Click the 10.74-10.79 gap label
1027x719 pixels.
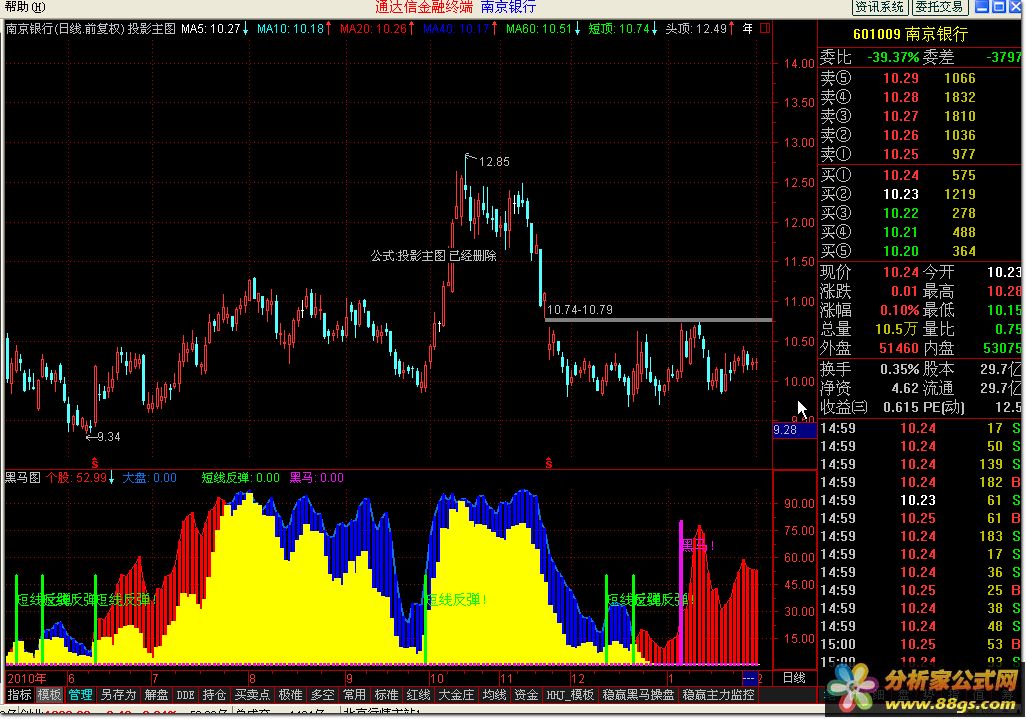tap(580, 310)
